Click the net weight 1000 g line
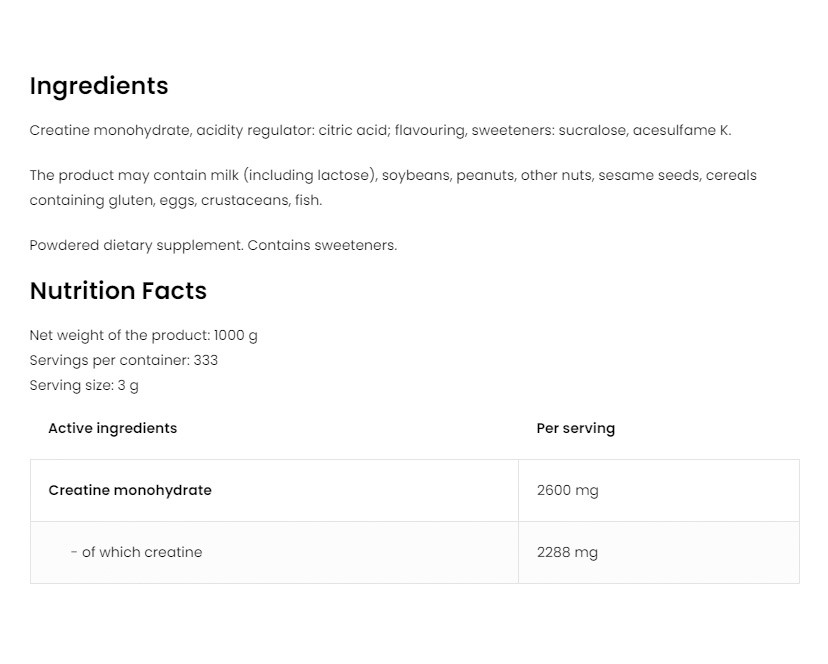This screenshot has height=664, width=828. tap(143, 335)
